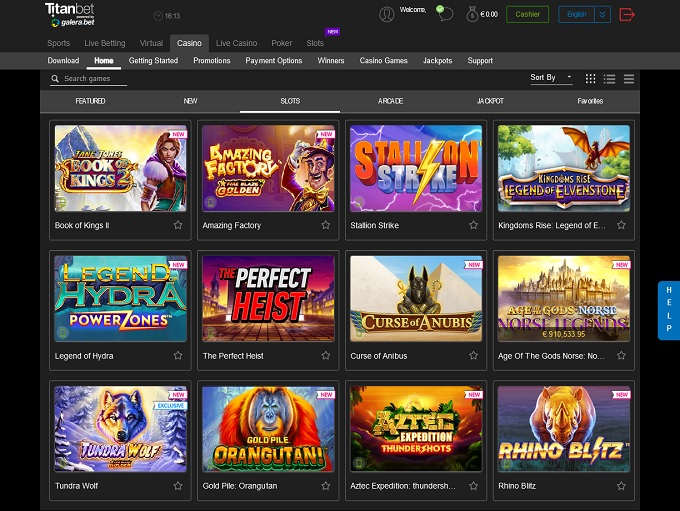Switch to detailed list view icon
Image resolution: width=680 pixels, height=511 pixels.
(610, 78)
